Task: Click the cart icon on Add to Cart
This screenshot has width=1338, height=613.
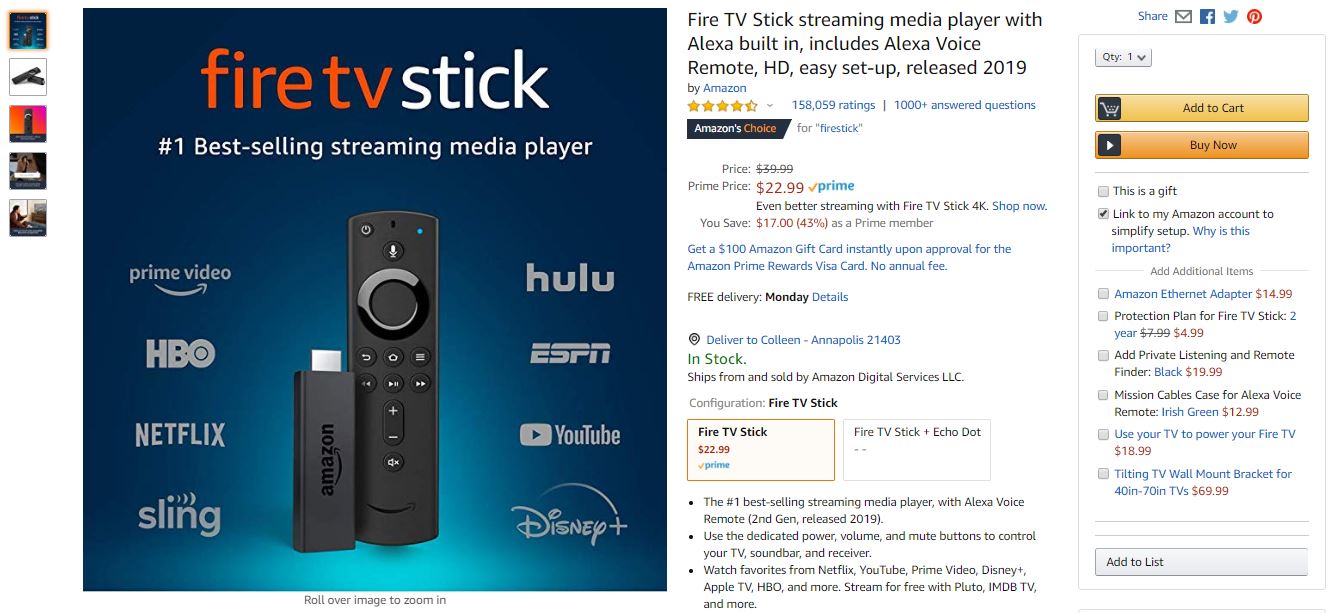Action: (x=1109, y=108)
